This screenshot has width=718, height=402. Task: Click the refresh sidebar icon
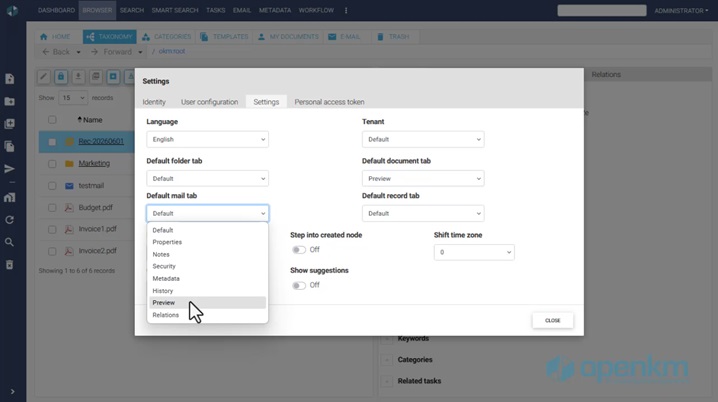(x=9, y=220)
